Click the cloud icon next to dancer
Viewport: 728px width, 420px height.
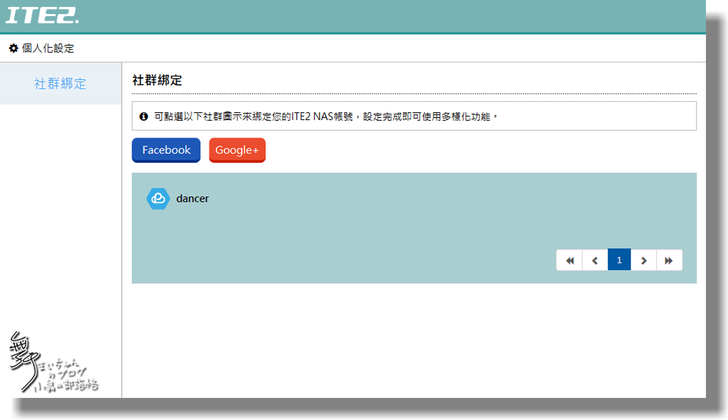[x=158, y=199]
